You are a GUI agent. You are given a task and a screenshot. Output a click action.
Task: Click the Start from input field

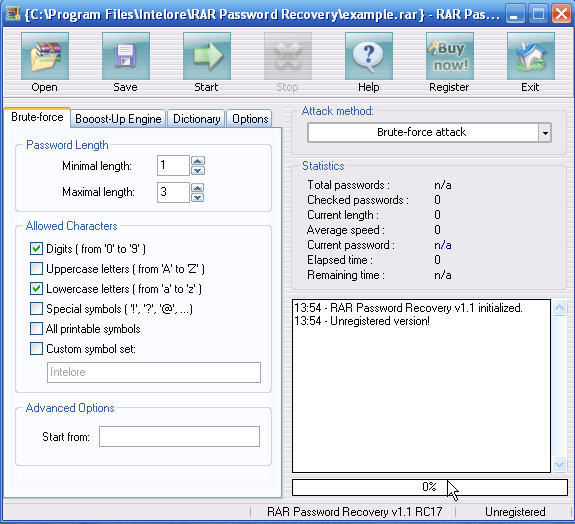179,436
